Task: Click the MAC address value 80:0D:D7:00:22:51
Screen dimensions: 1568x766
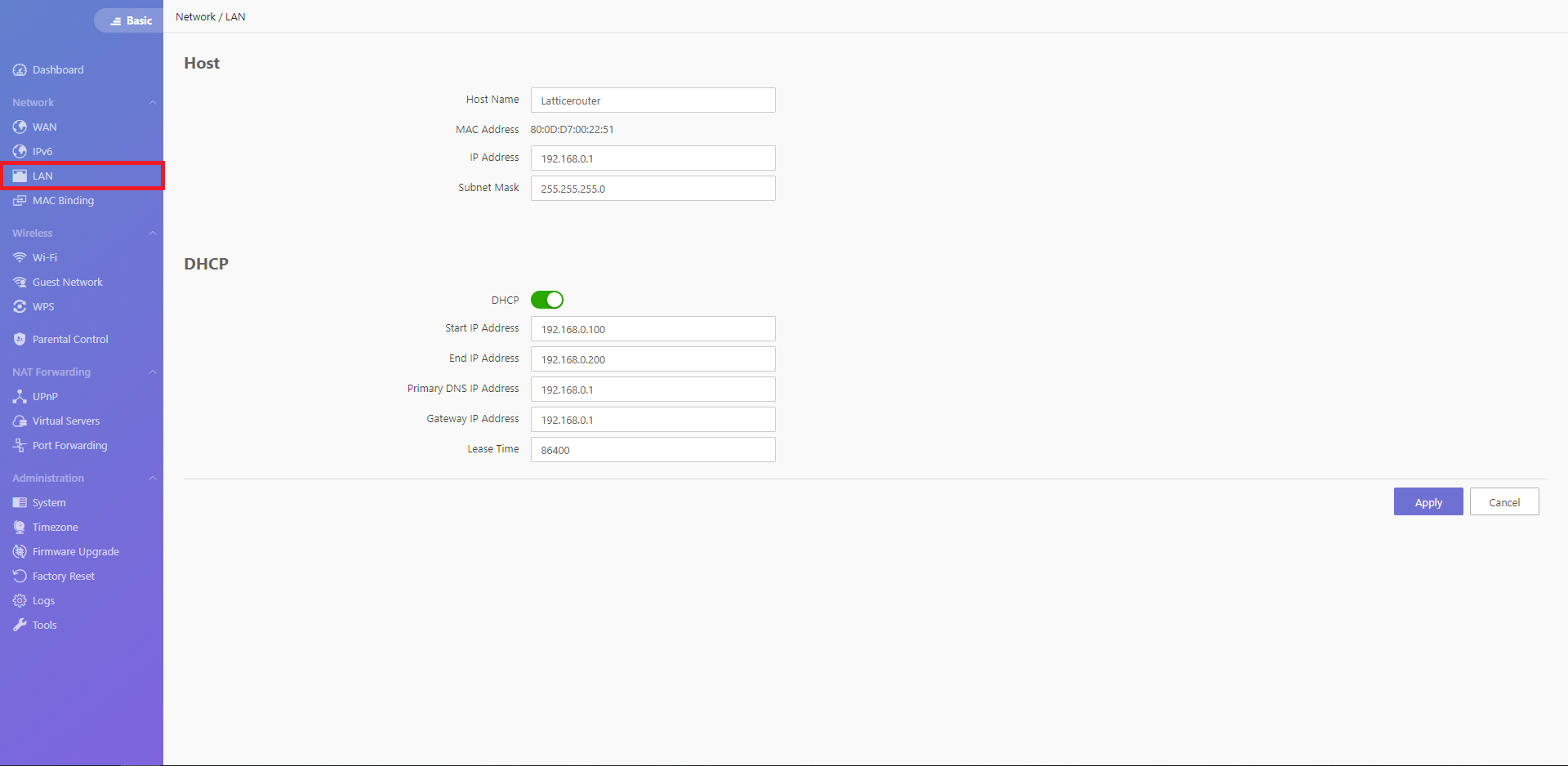Action: [572, 130]
